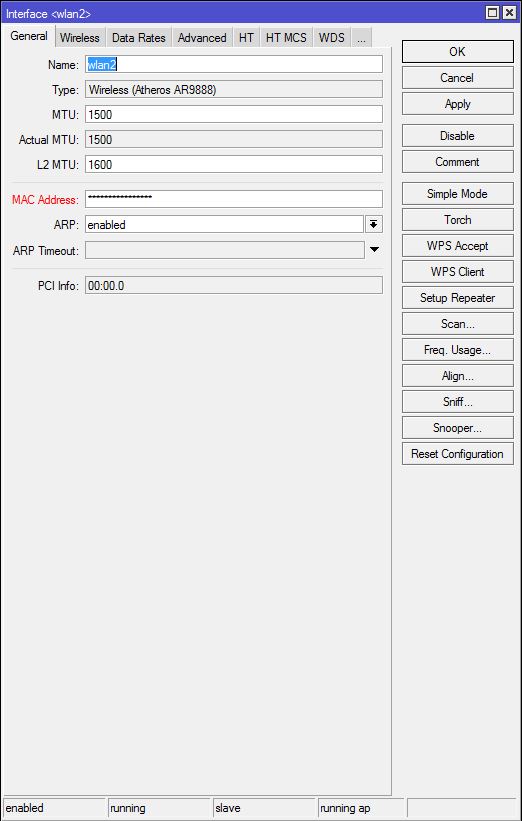
Task: Disable the wlan2 interface
Action: click(457, 136)
